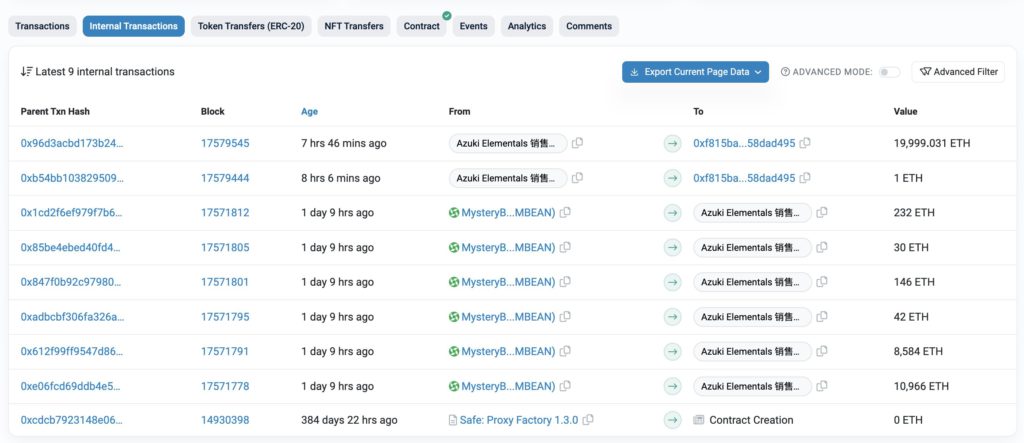Open the NFT Transfers tab
Image resolution: width=1024 pixels, height=443 pixels.
pos(354,26)
